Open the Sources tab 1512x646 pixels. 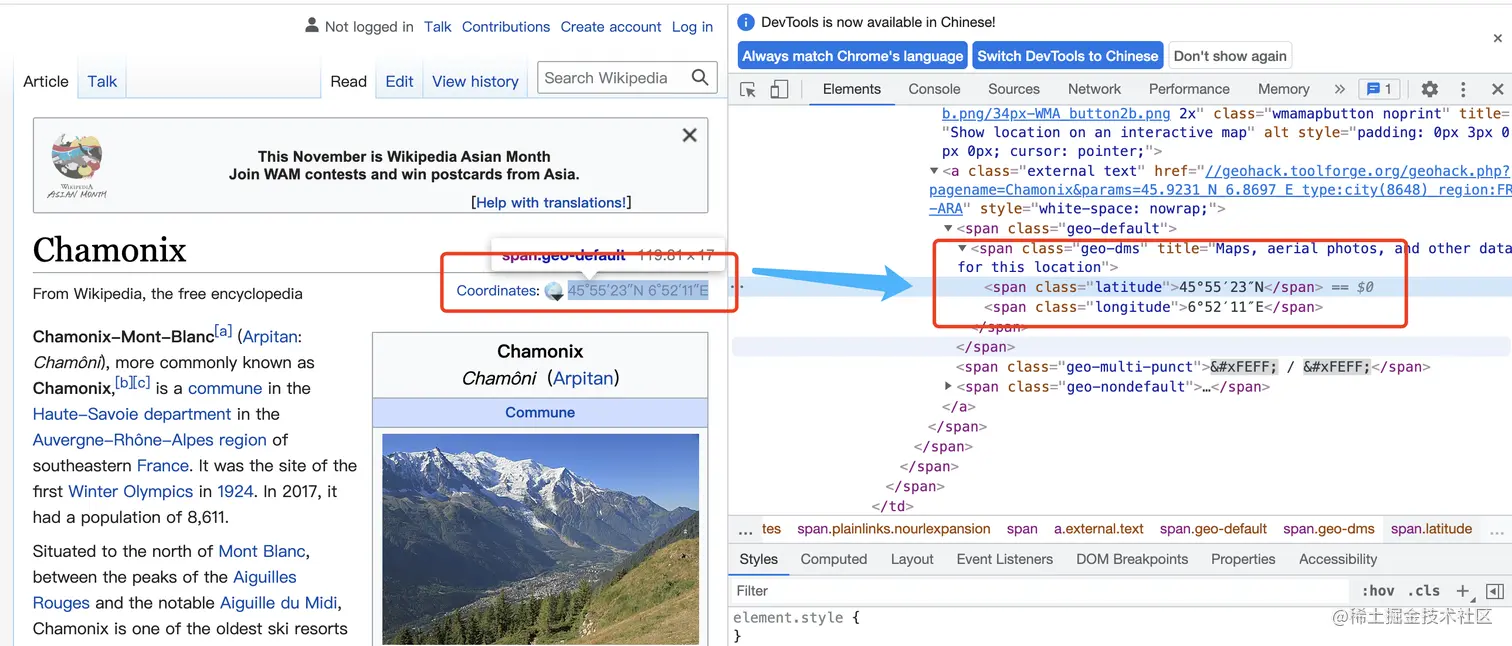click(1014, 89)
